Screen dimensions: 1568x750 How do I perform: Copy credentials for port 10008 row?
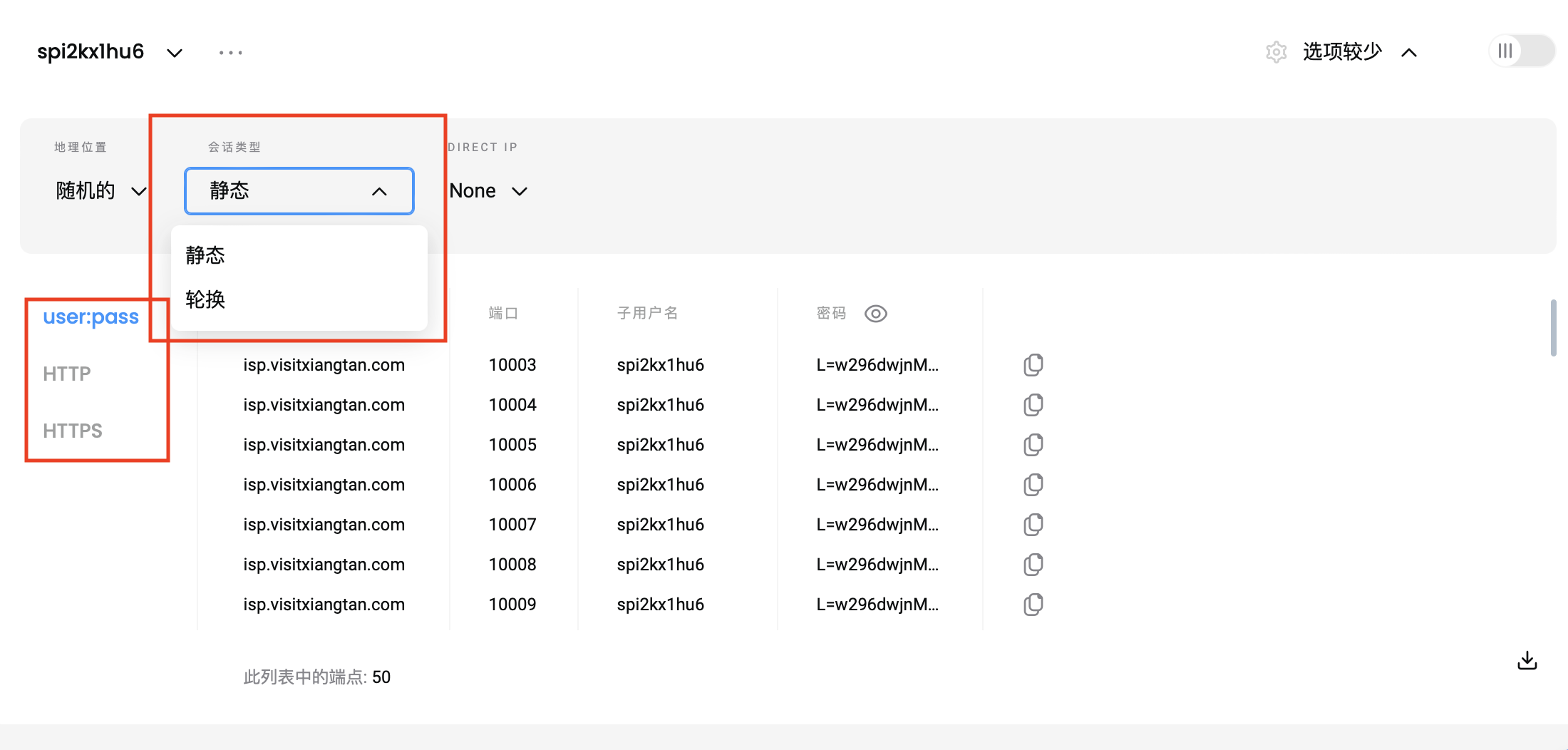coord(1033,565)
